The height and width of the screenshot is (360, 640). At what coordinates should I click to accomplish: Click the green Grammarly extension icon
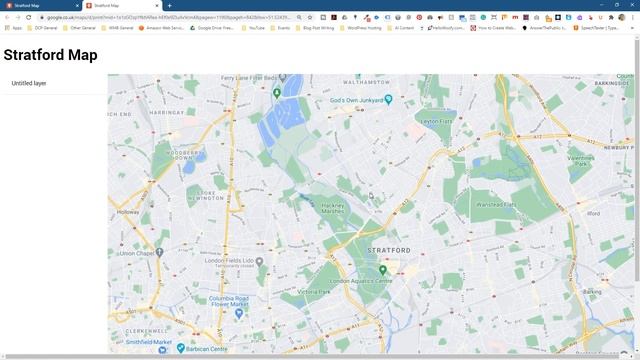[483, 18]
